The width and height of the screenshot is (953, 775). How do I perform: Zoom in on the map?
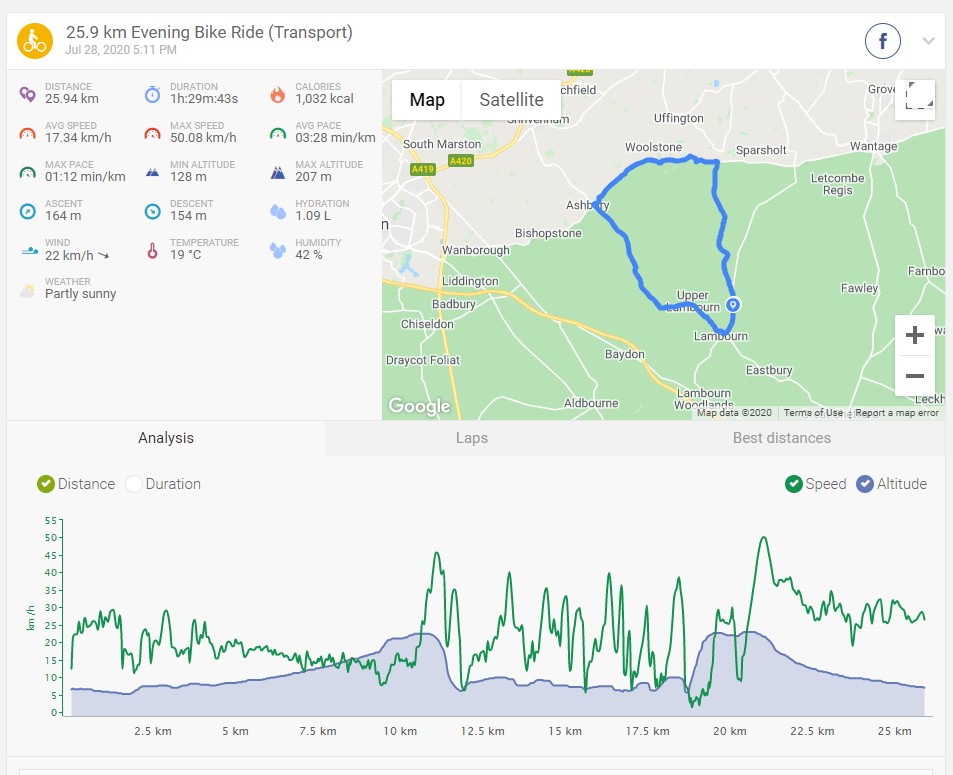[x=914, y=336]
